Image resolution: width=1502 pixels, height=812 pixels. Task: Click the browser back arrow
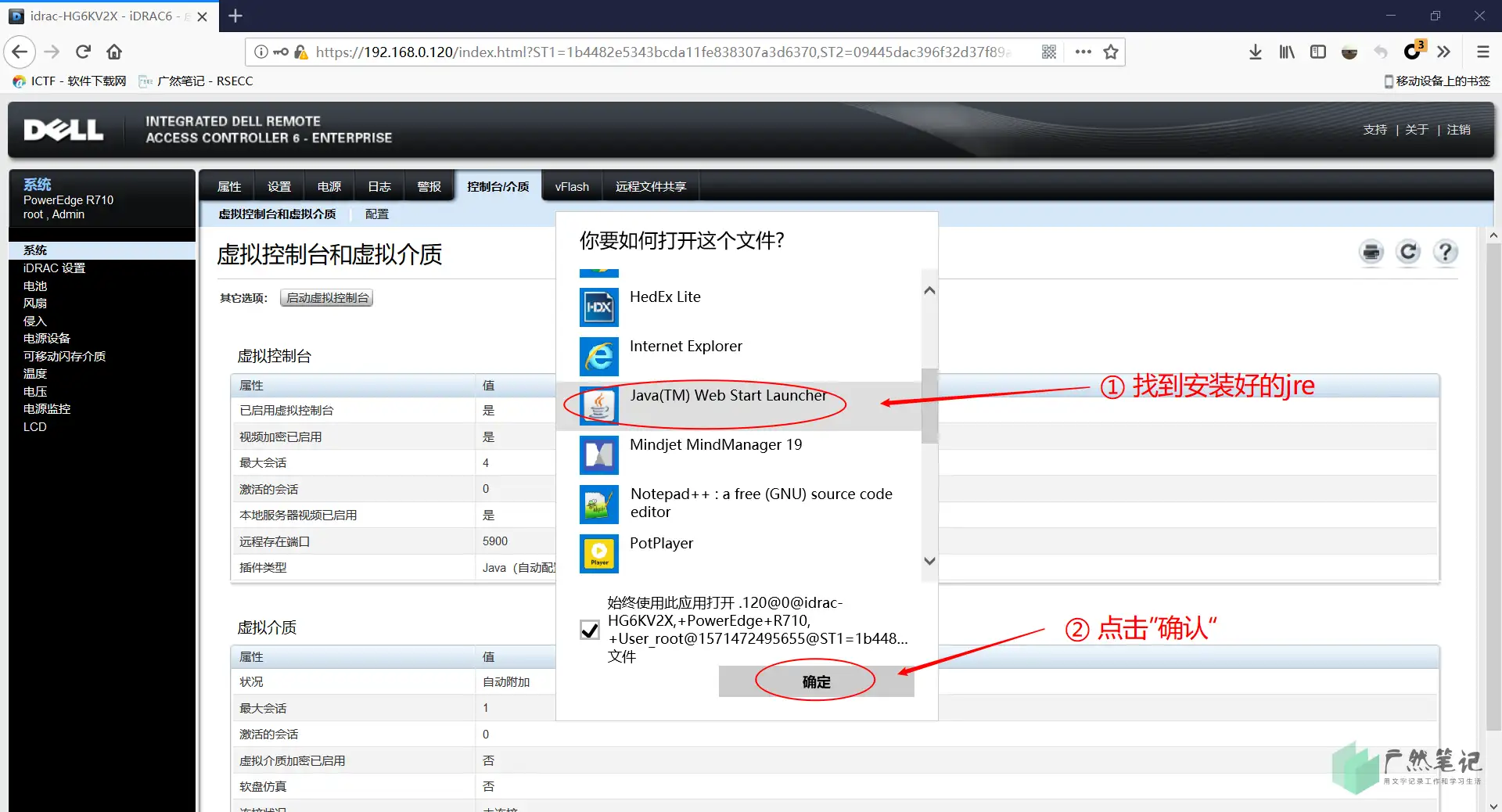20,52
